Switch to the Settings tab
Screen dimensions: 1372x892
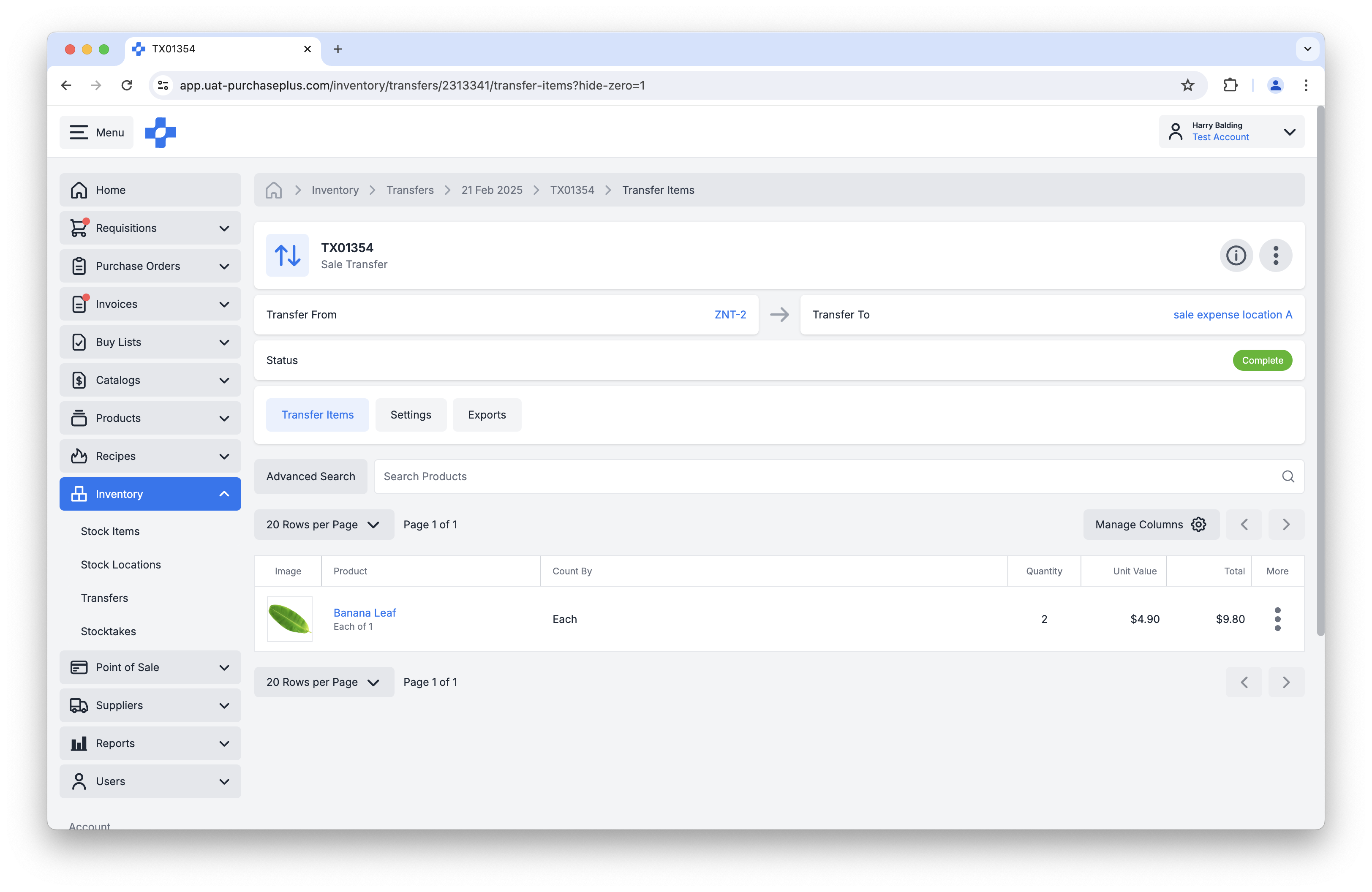(411, 415)
